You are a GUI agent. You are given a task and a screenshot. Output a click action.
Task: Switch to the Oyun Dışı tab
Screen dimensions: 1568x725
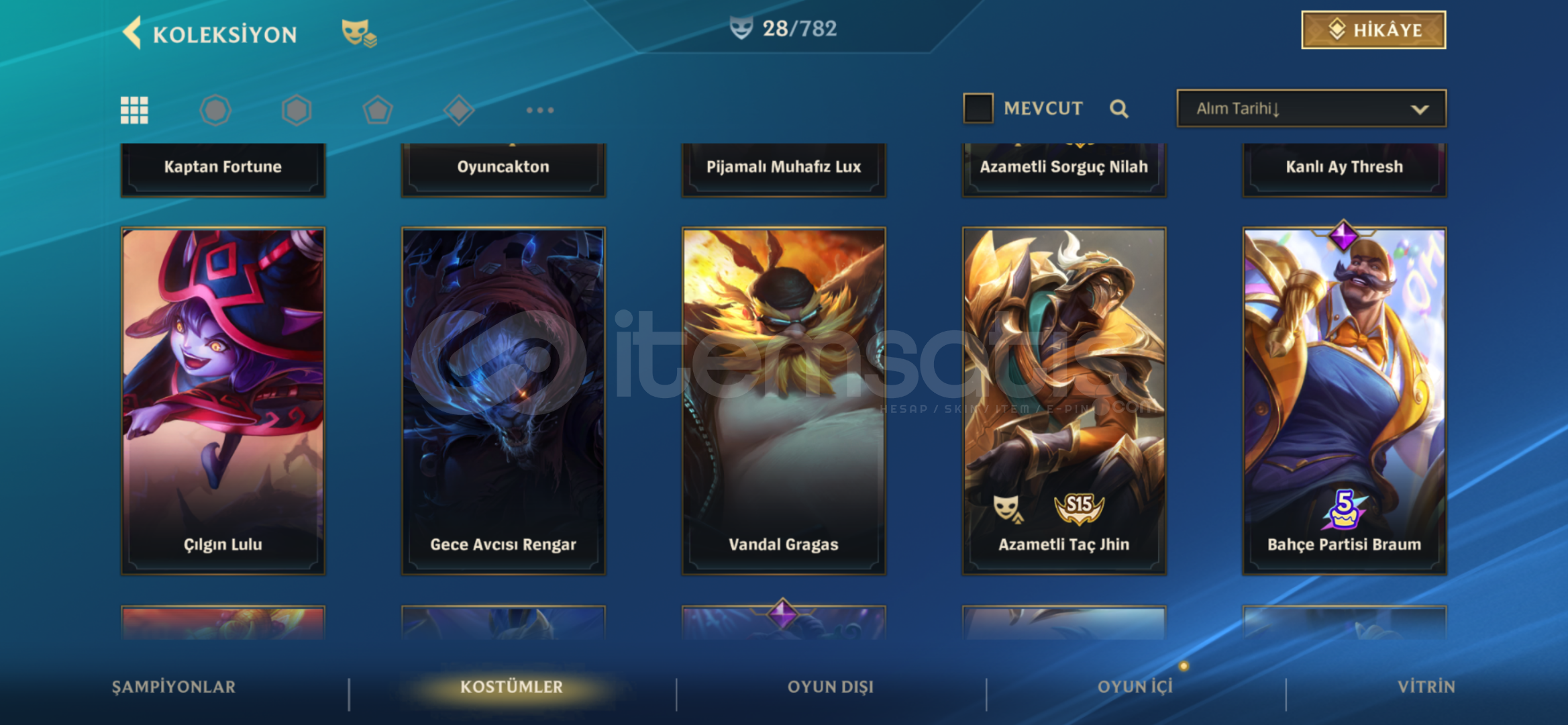pyautogui.click(x=831, y=687)
